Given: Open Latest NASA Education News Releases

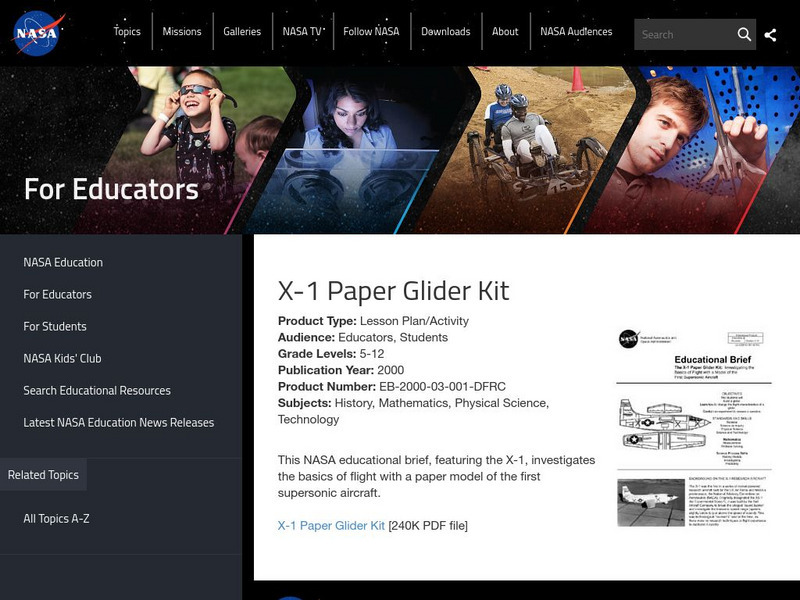Looking at the screenshot, I should coord(118,423).
